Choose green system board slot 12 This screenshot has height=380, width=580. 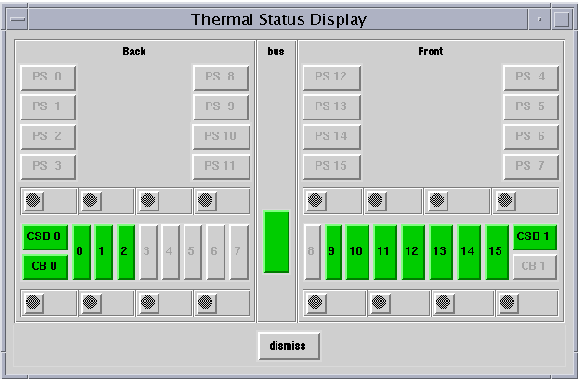(413, 252)
